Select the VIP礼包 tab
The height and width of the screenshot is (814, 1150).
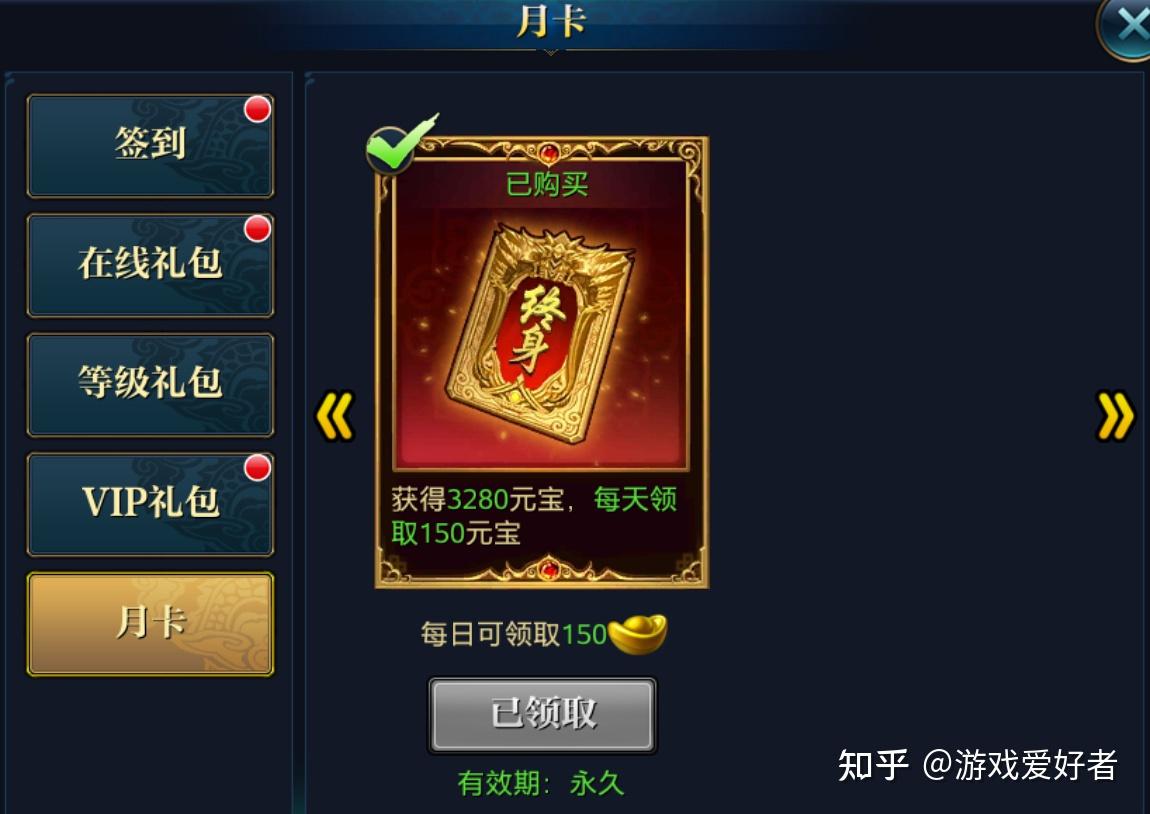[150, 504]
